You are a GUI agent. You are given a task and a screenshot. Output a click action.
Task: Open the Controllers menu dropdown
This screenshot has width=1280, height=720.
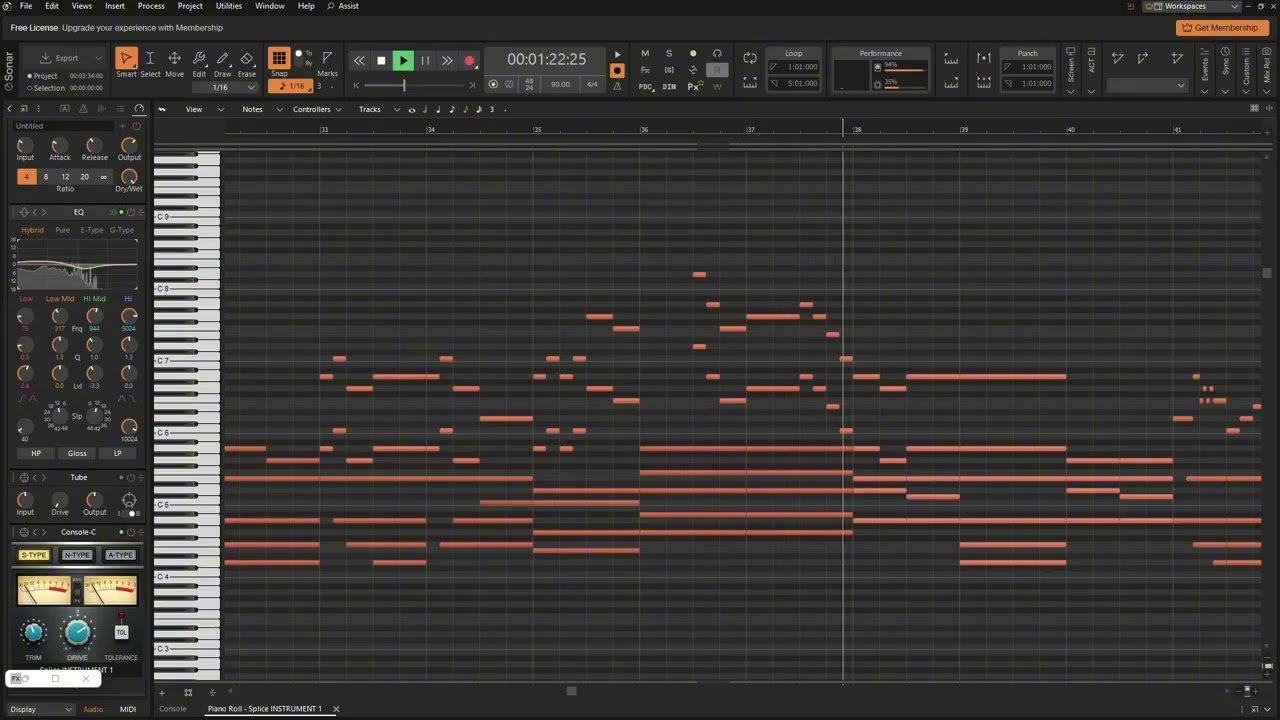(339, 110)
